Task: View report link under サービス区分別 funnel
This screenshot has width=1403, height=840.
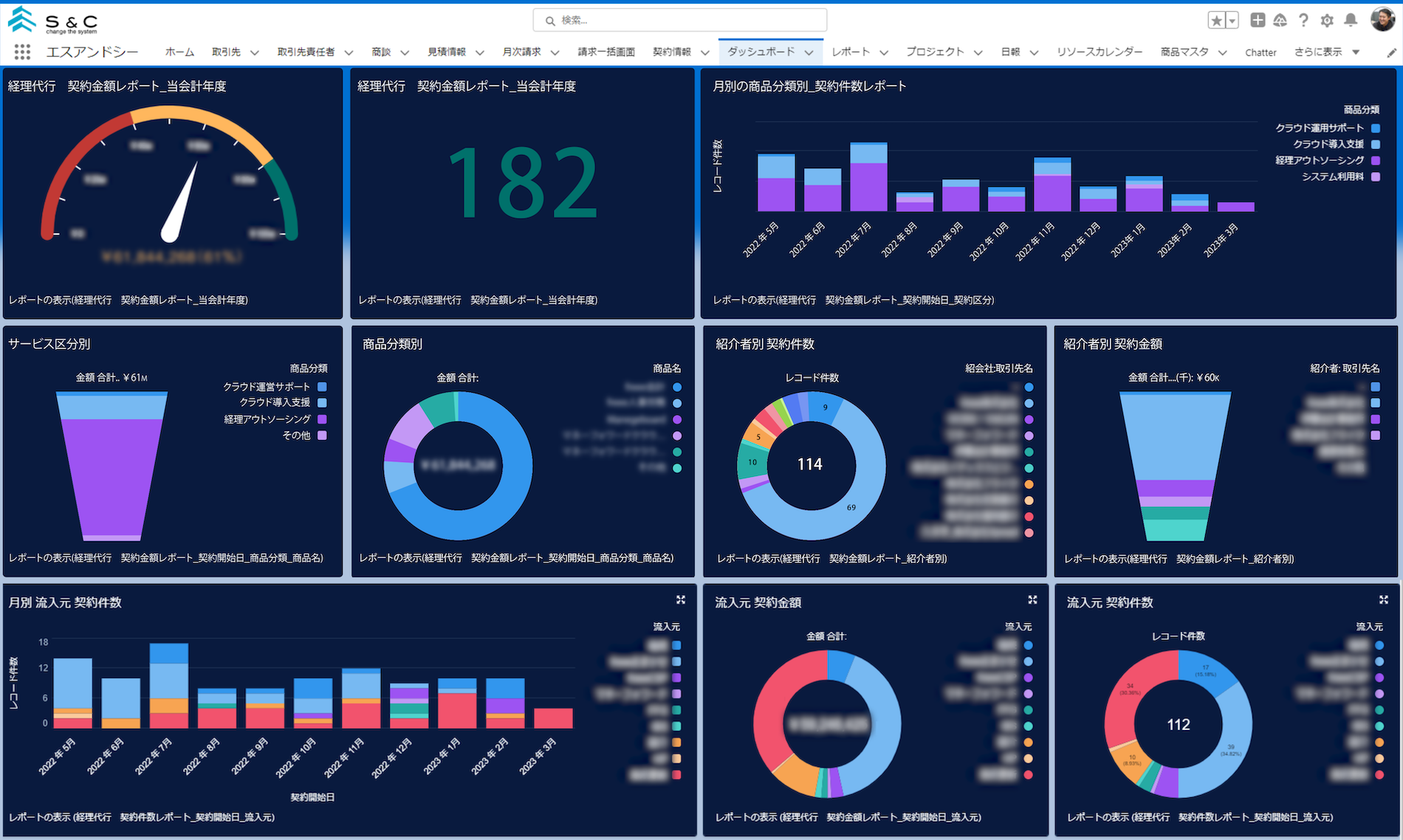Action: [x=166, y=558]
